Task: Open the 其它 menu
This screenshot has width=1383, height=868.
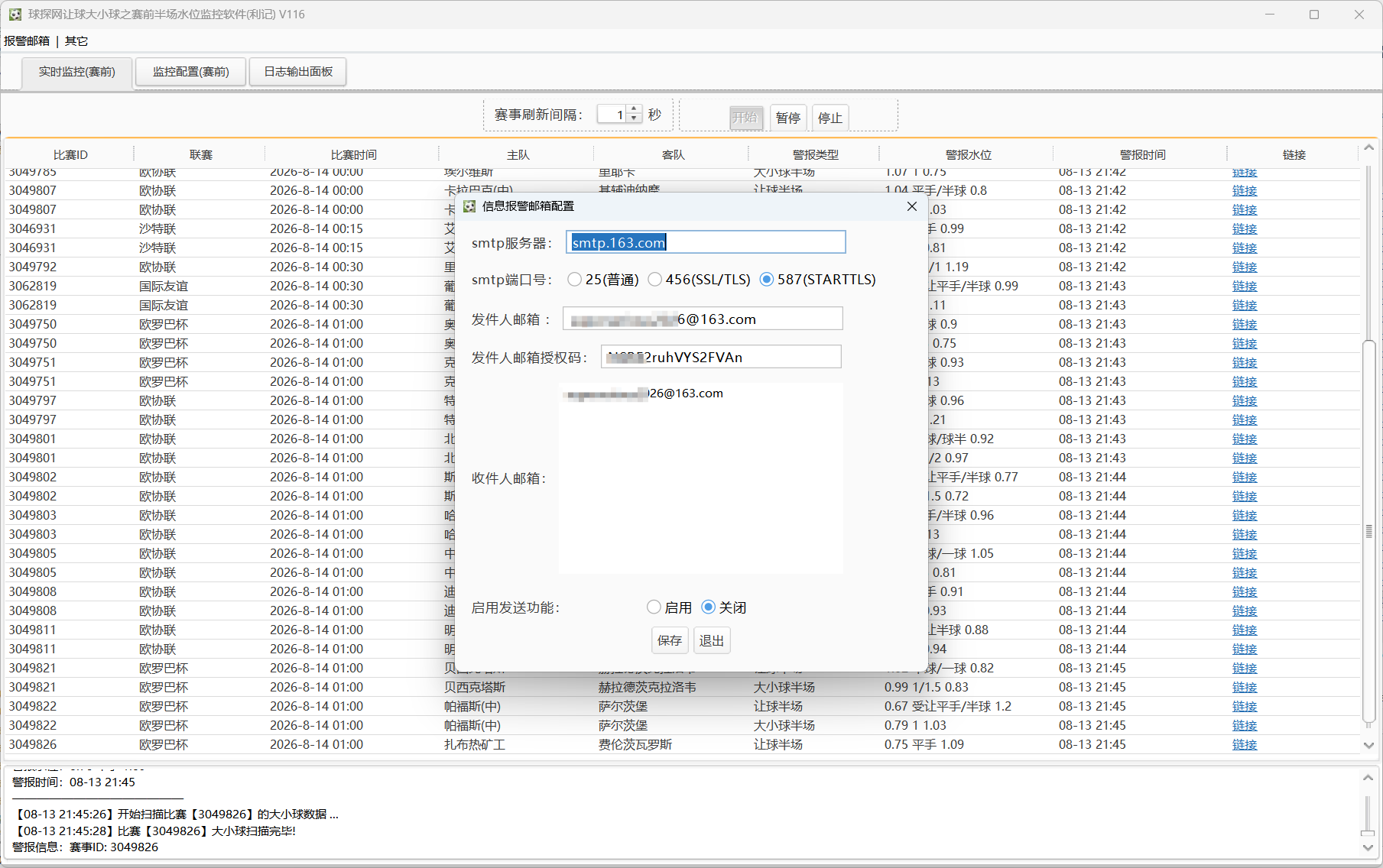Action: click(x=76, y=41)
